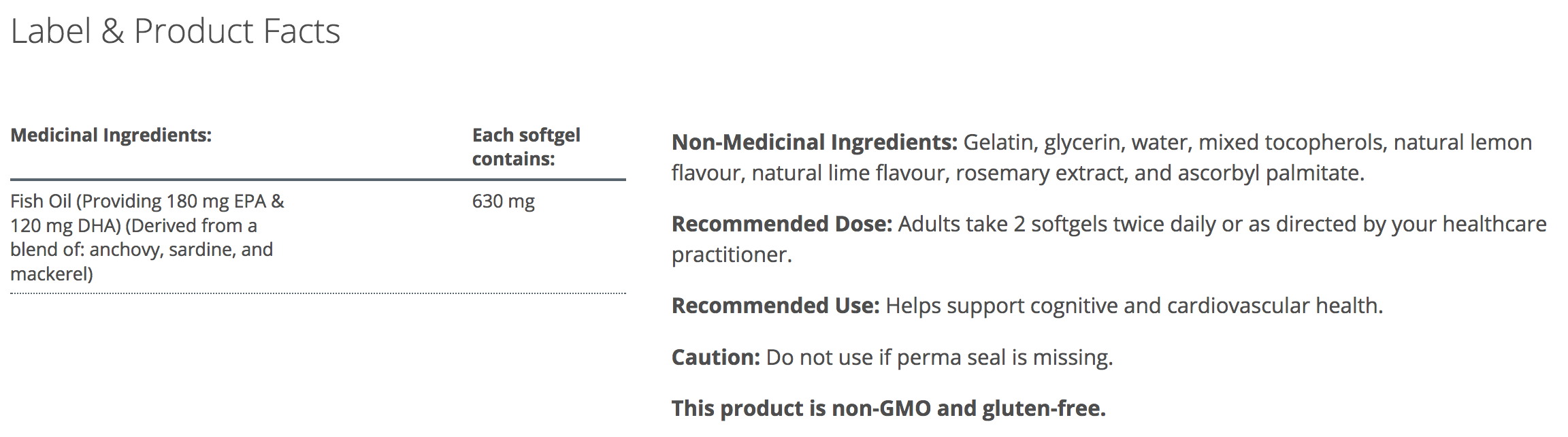Select the "Medicinal Ingredients:" column header
Image resolution: width=1568 pixels, height=437 pixels.
click(x=111, y=135)
